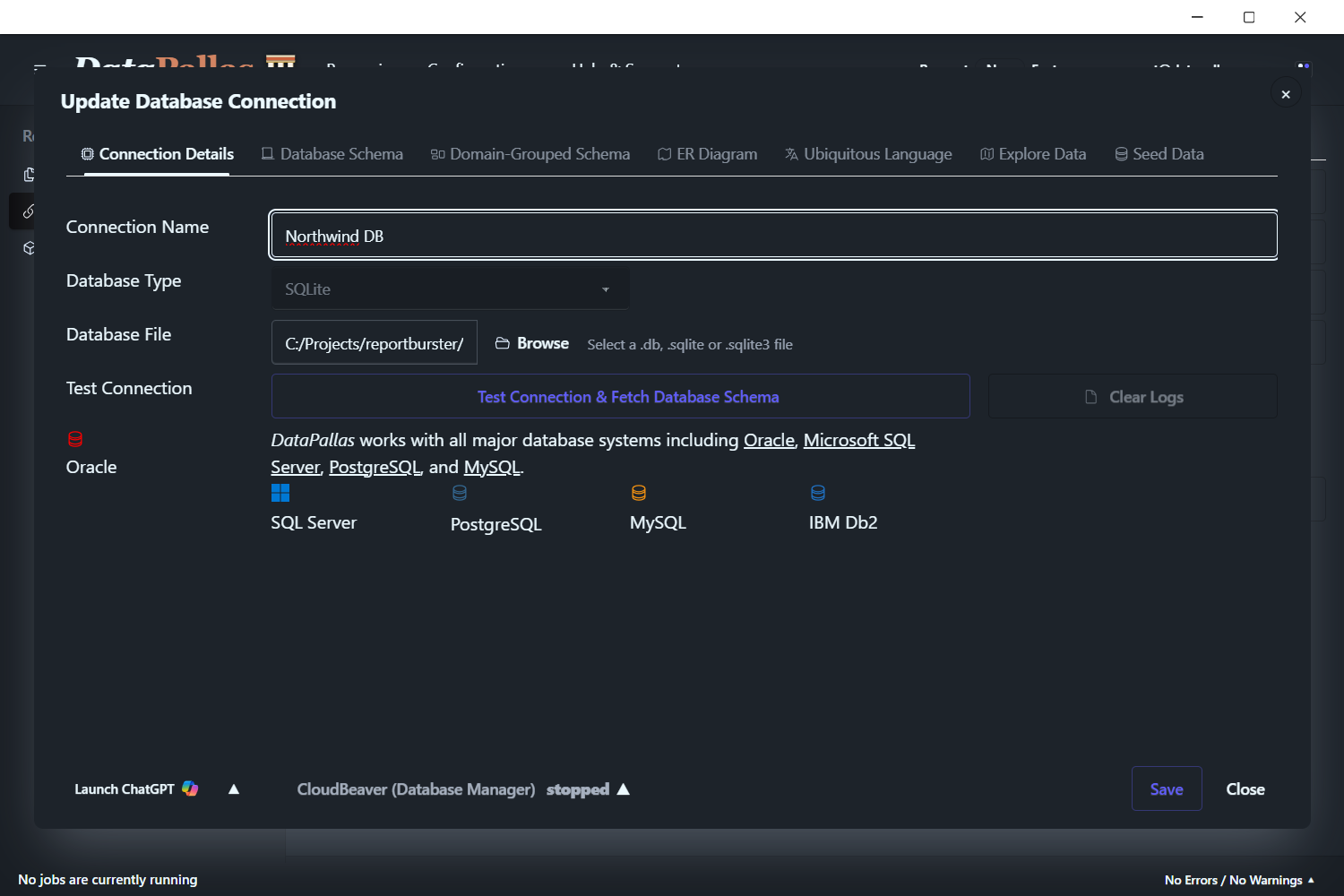Maximize the application window
This screenshot has height=896, width=1344.
click(x=1249, y=17)
